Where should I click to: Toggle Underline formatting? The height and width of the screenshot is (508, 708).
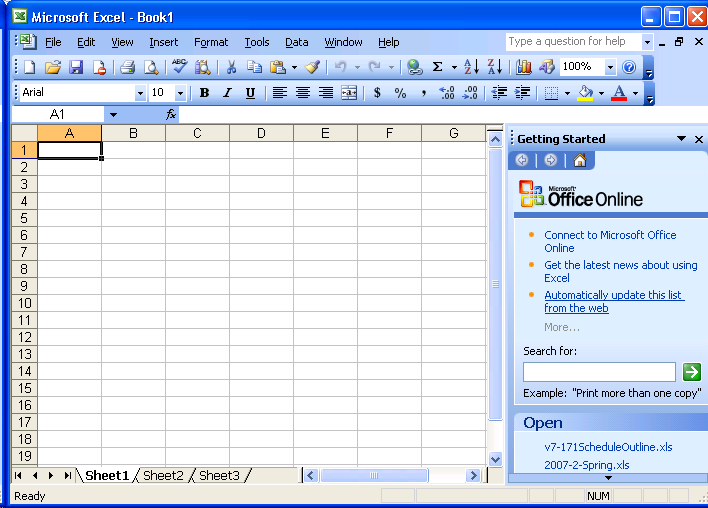pos(250,93)
